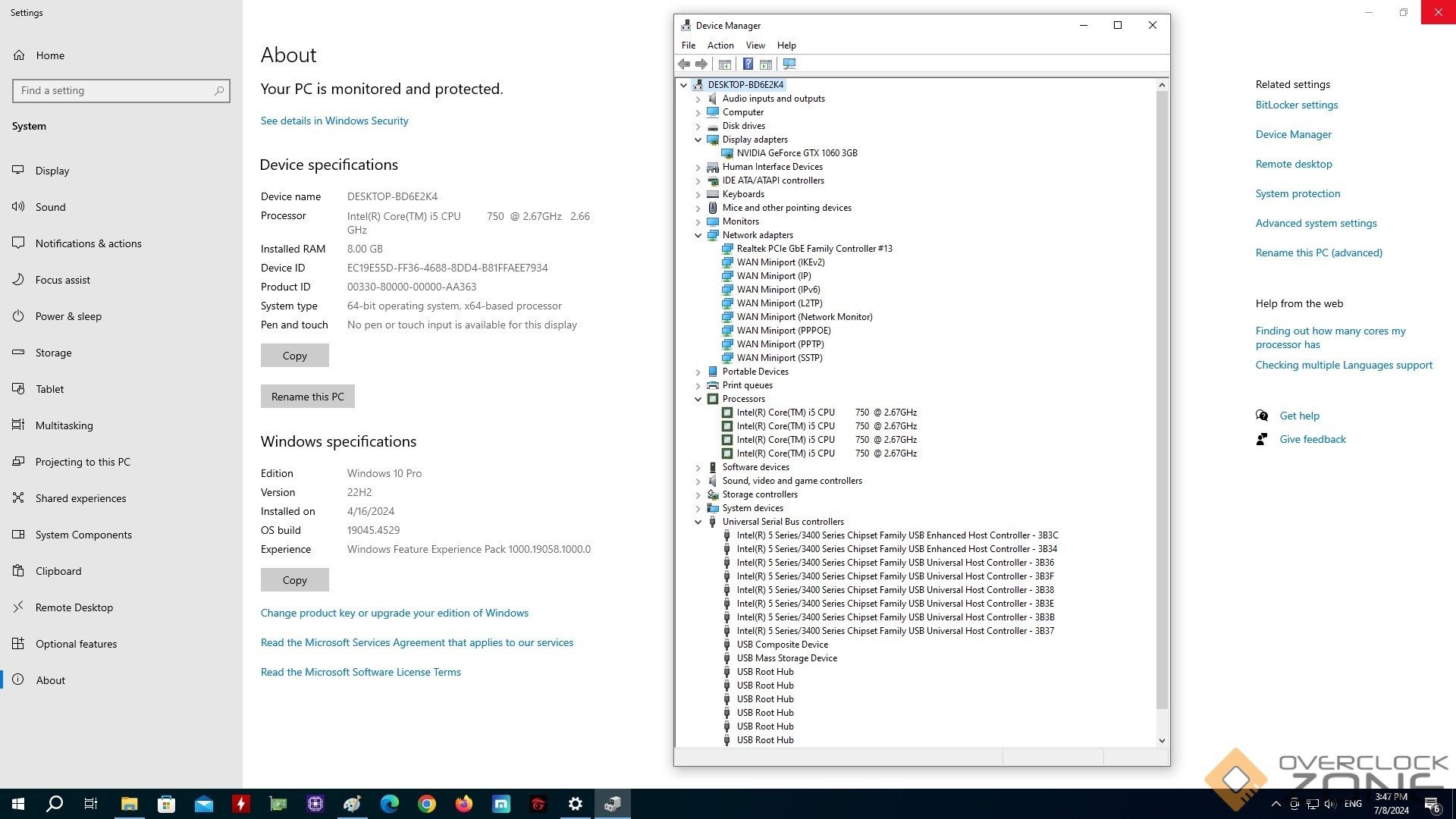Open the BitLocker settings link
1456x819 pixels.
[x=1296, y=105]
